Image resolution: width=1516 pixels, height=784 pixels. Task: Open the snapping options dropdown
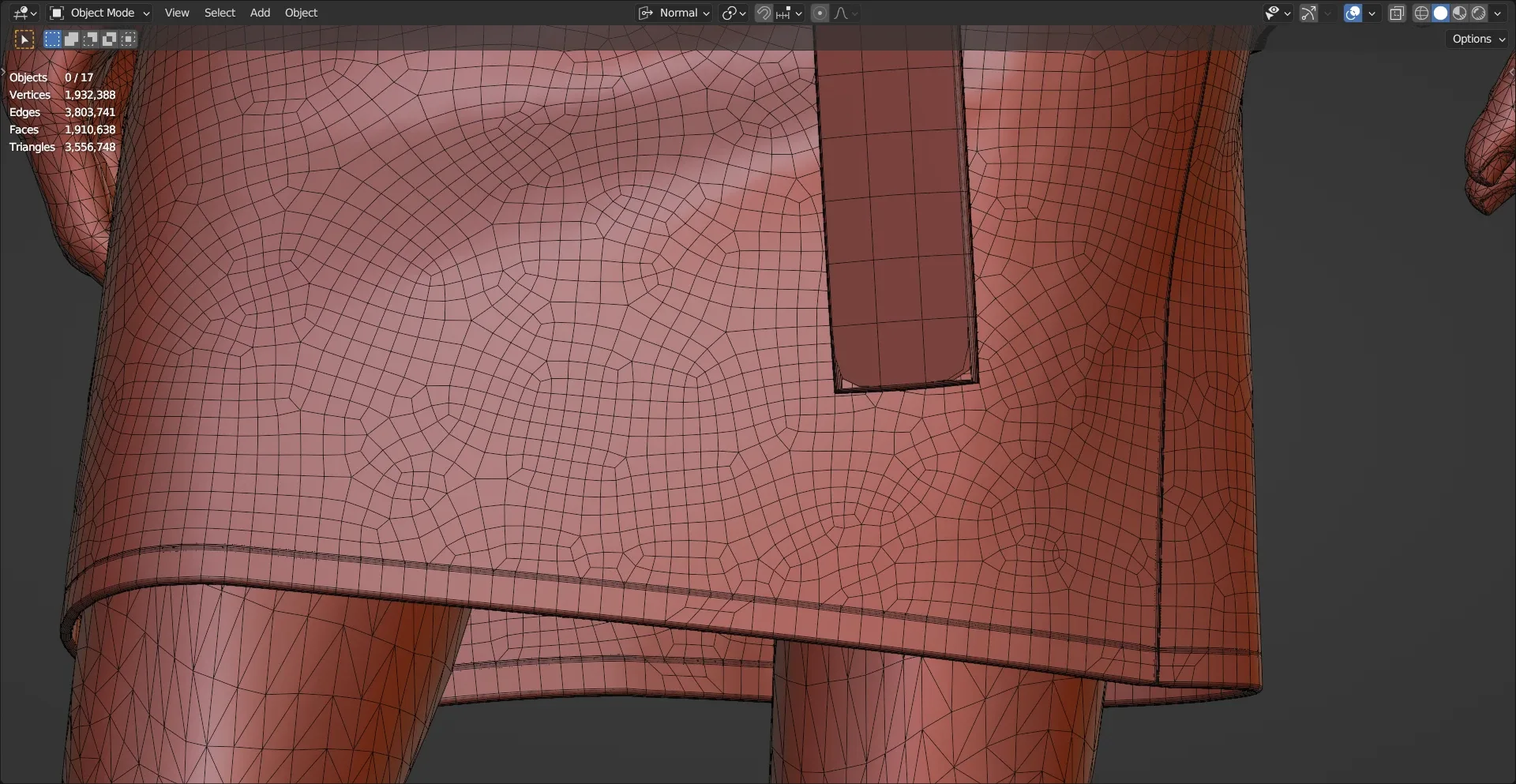pyautogui.click(x=789, y=13)
